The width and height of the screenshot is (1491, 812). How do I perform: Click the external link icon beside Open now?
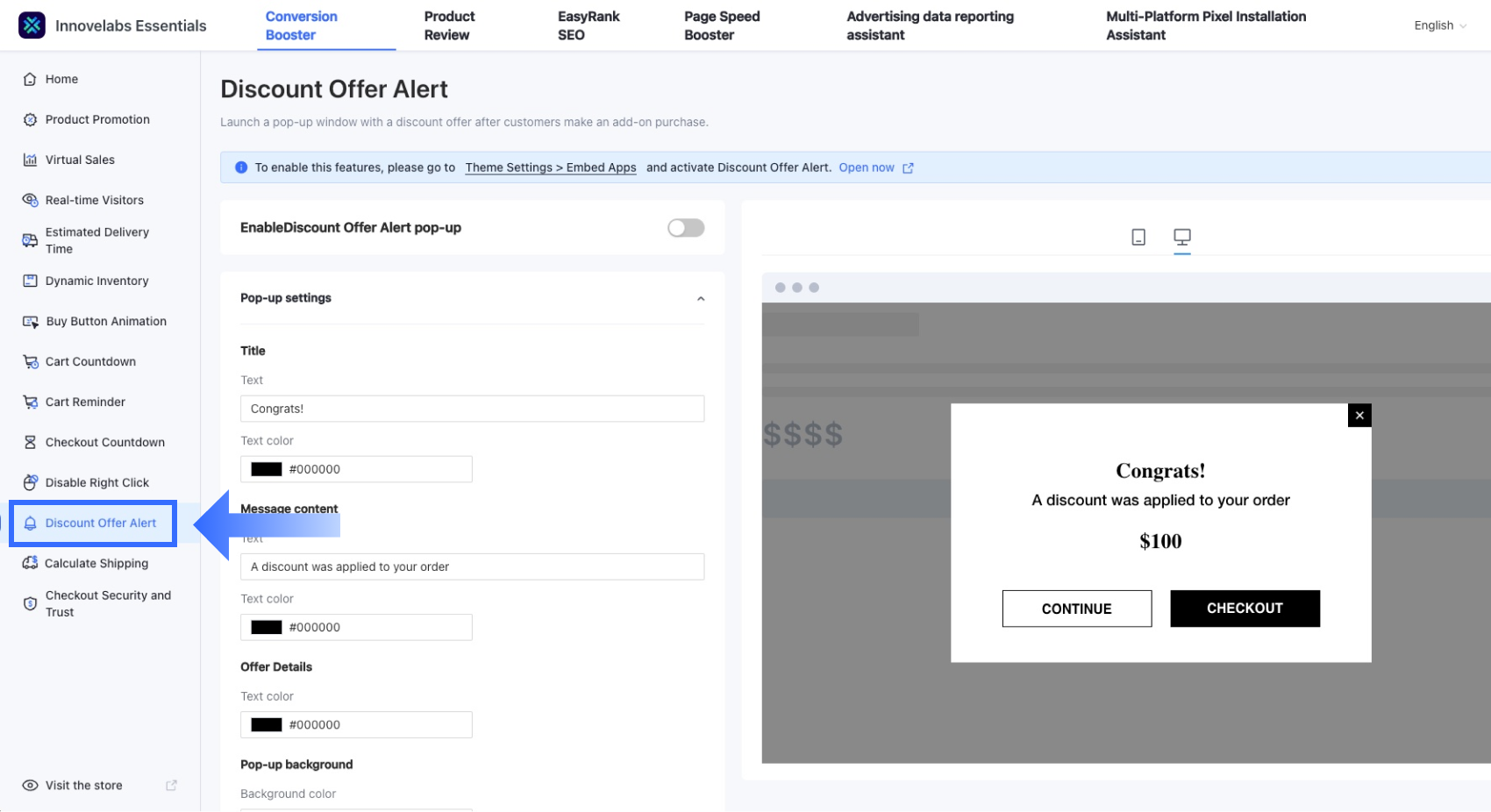pos(908,168)
